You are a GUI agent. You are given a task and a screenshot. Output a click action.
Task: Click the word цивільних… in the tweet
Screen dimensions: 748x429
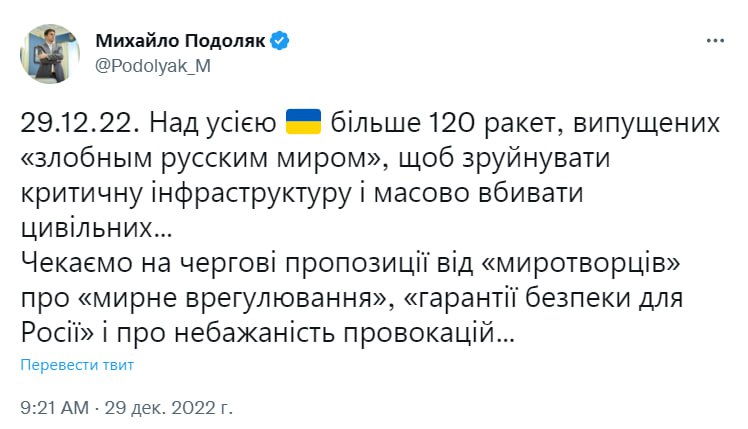[x=96, y=229]
